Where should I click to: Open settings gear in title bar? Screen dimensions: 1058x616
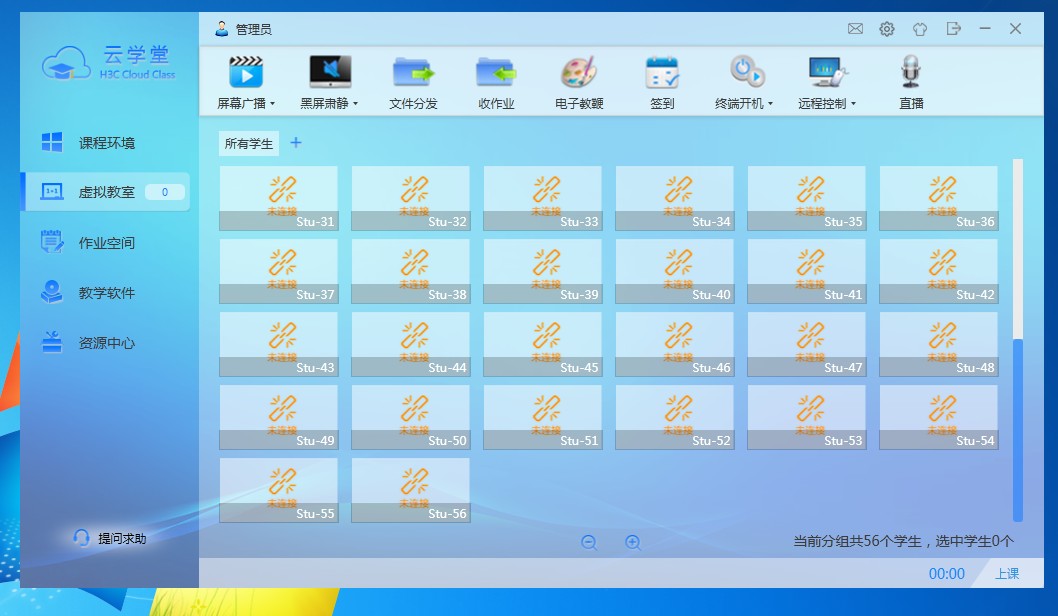(x=887, y=28)
